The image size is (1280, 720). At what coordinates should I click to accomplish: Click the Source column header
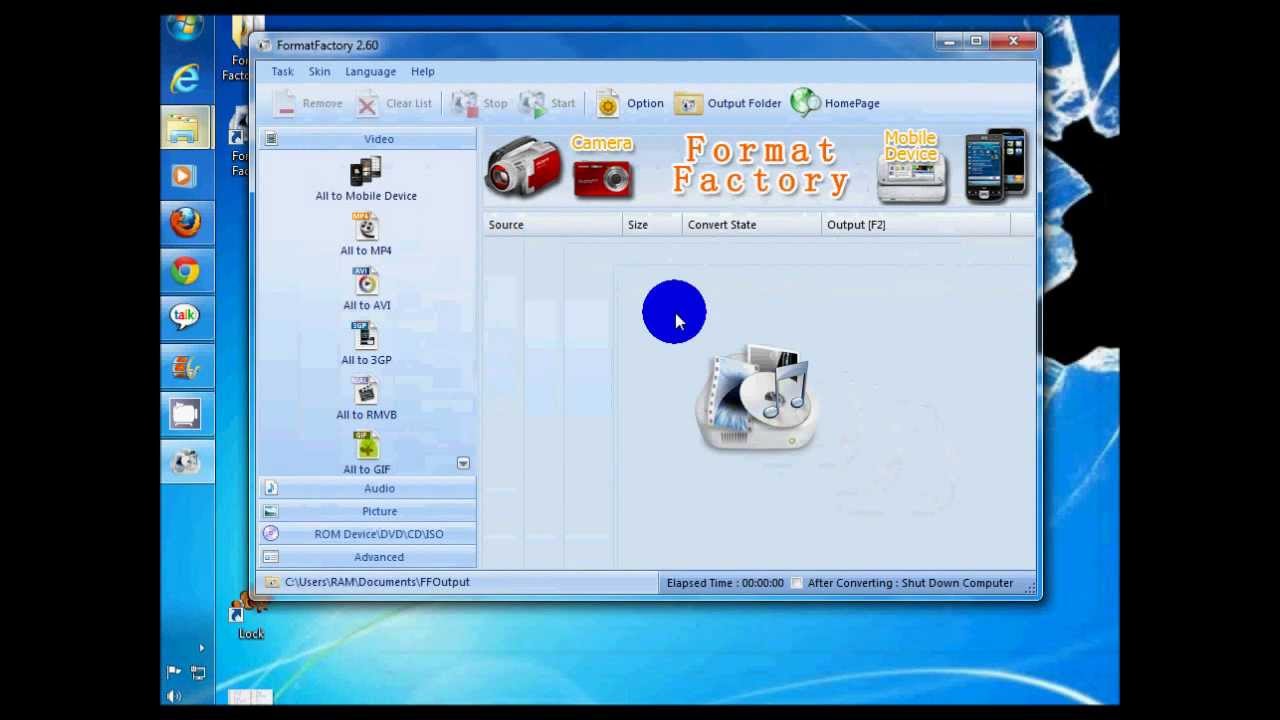click(553, 225)
